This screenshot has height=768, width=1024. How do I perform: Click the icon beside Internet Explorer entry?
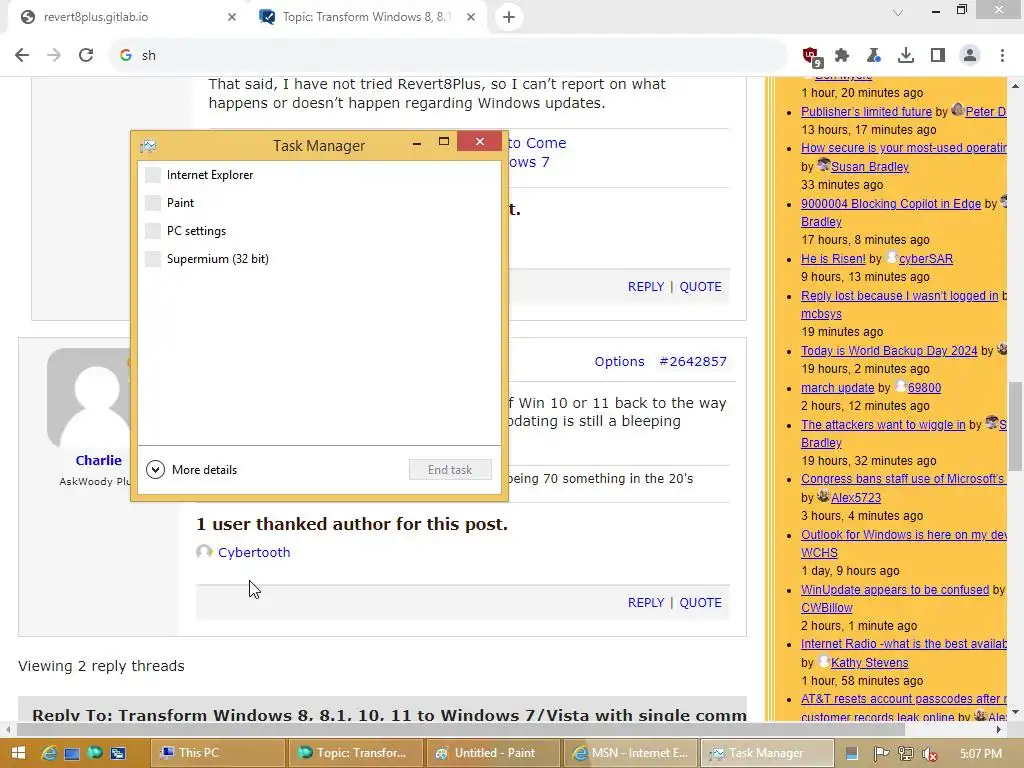[153, 175]
